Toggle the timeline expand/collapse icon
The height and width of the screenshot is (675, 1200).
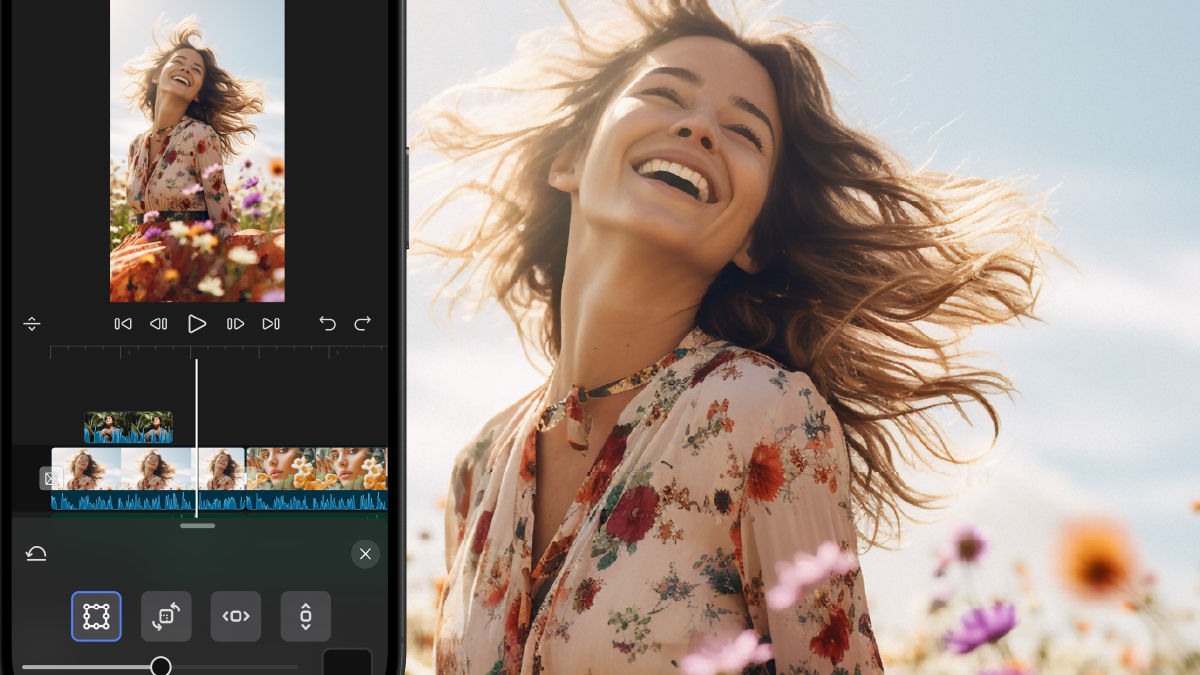coord(32,324)
